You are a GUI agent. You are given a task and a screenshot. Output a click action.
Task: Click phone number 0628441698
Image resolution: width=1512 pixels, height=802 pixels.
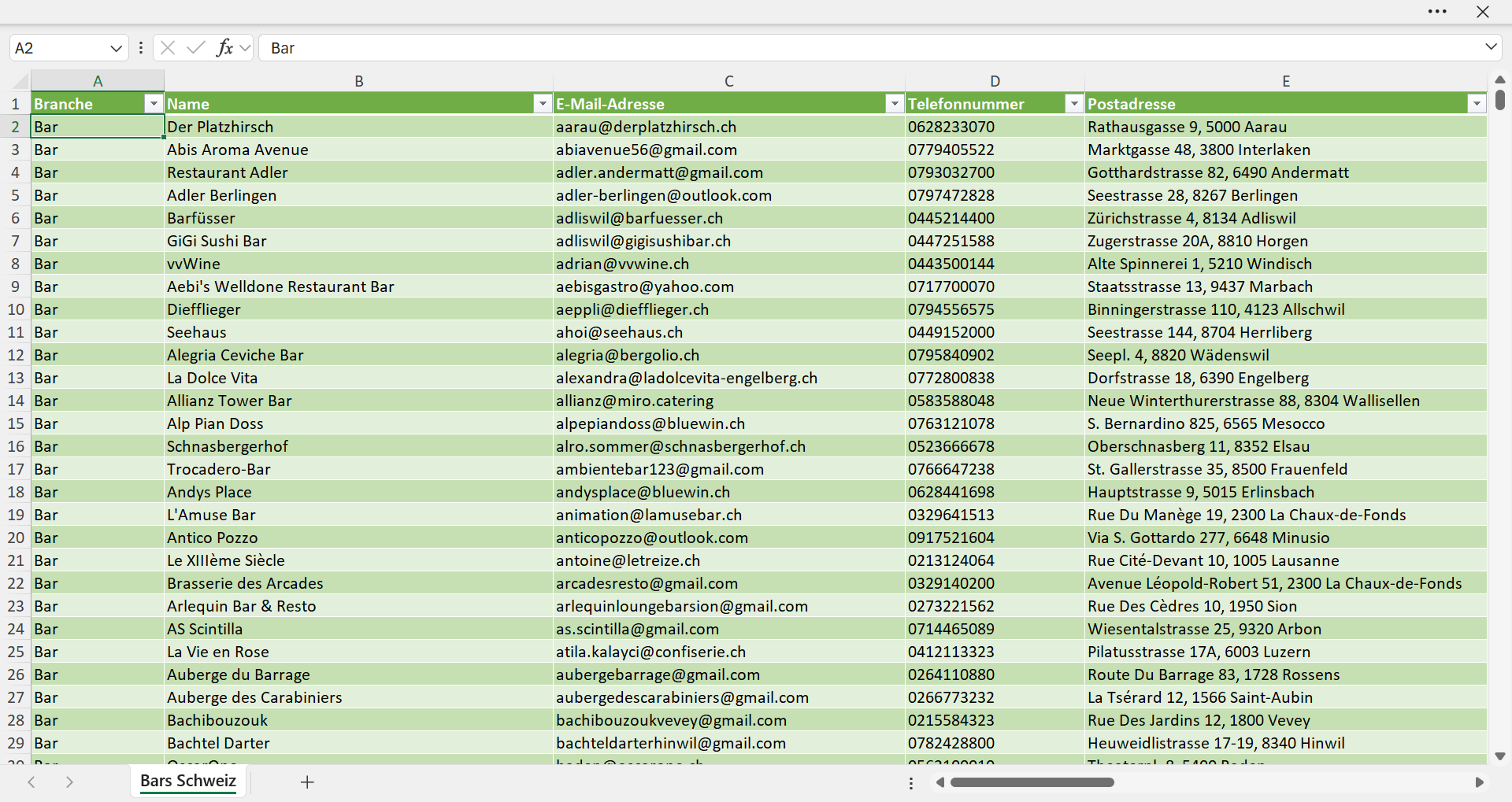[995, 492]
